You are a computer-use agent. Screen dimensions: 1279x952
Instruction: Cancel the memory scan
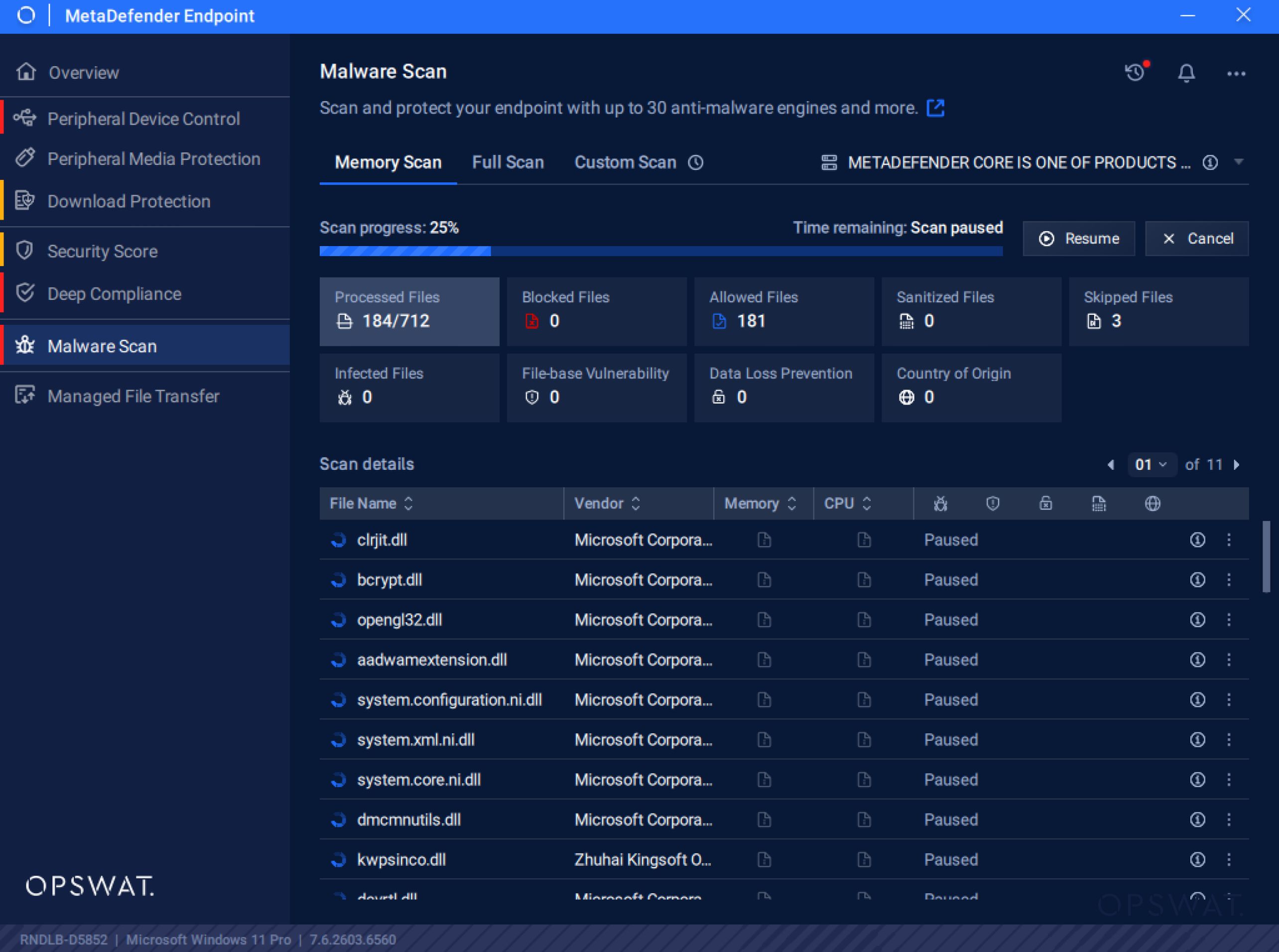point(1197,239)
